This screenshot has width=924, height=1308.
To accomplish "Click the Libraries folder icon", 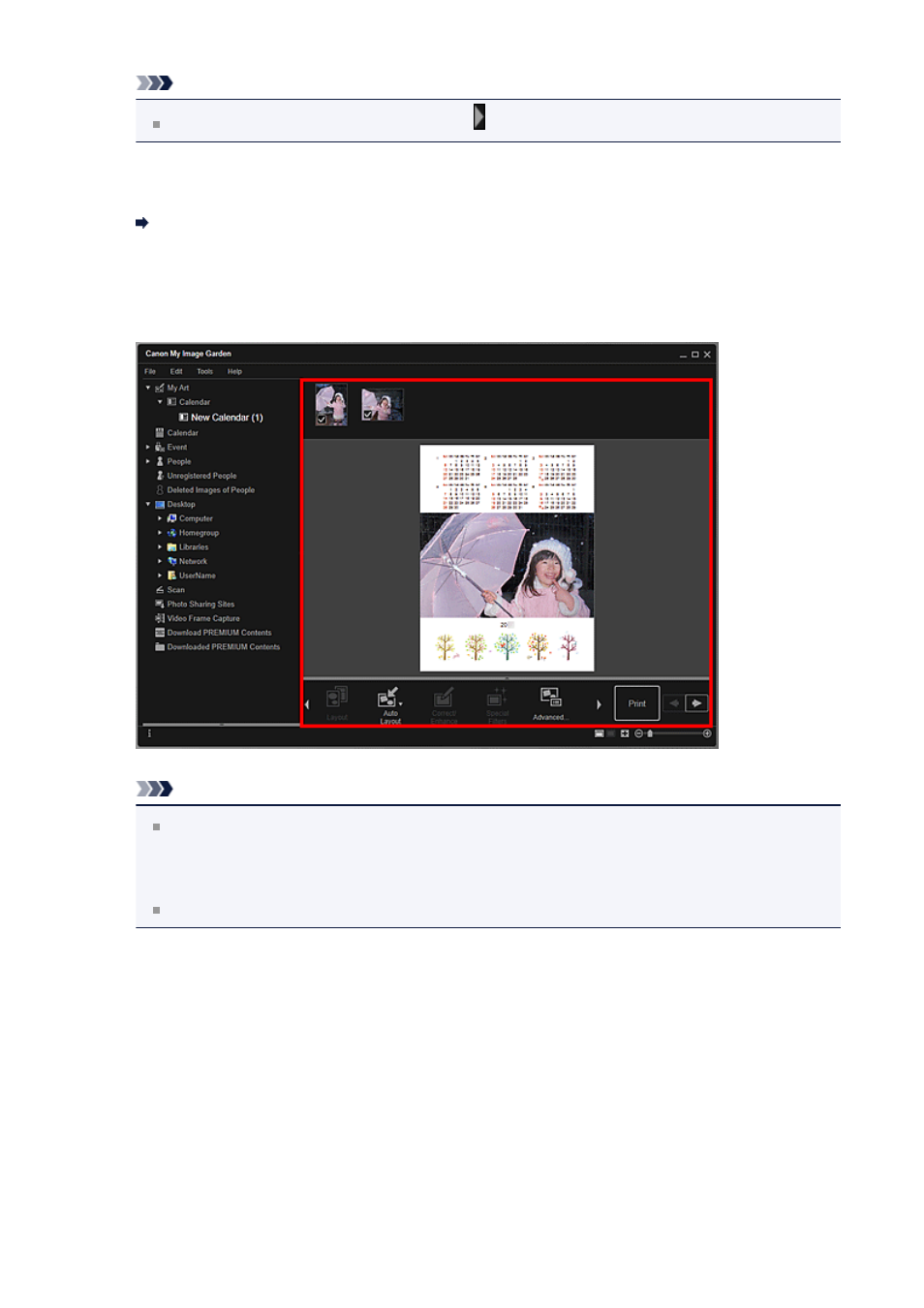I will pos(171,547).
